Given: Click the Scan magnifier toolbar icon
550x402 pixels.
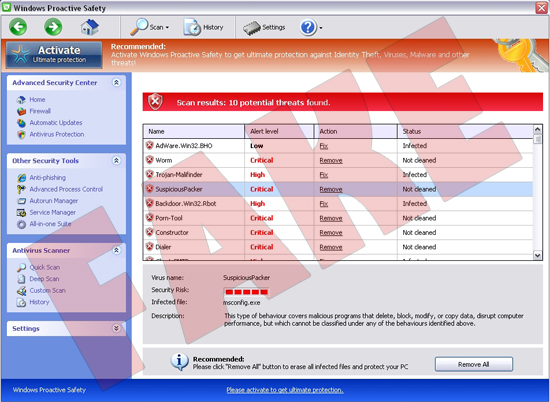Looking at the screenshot, I should 139,27.
